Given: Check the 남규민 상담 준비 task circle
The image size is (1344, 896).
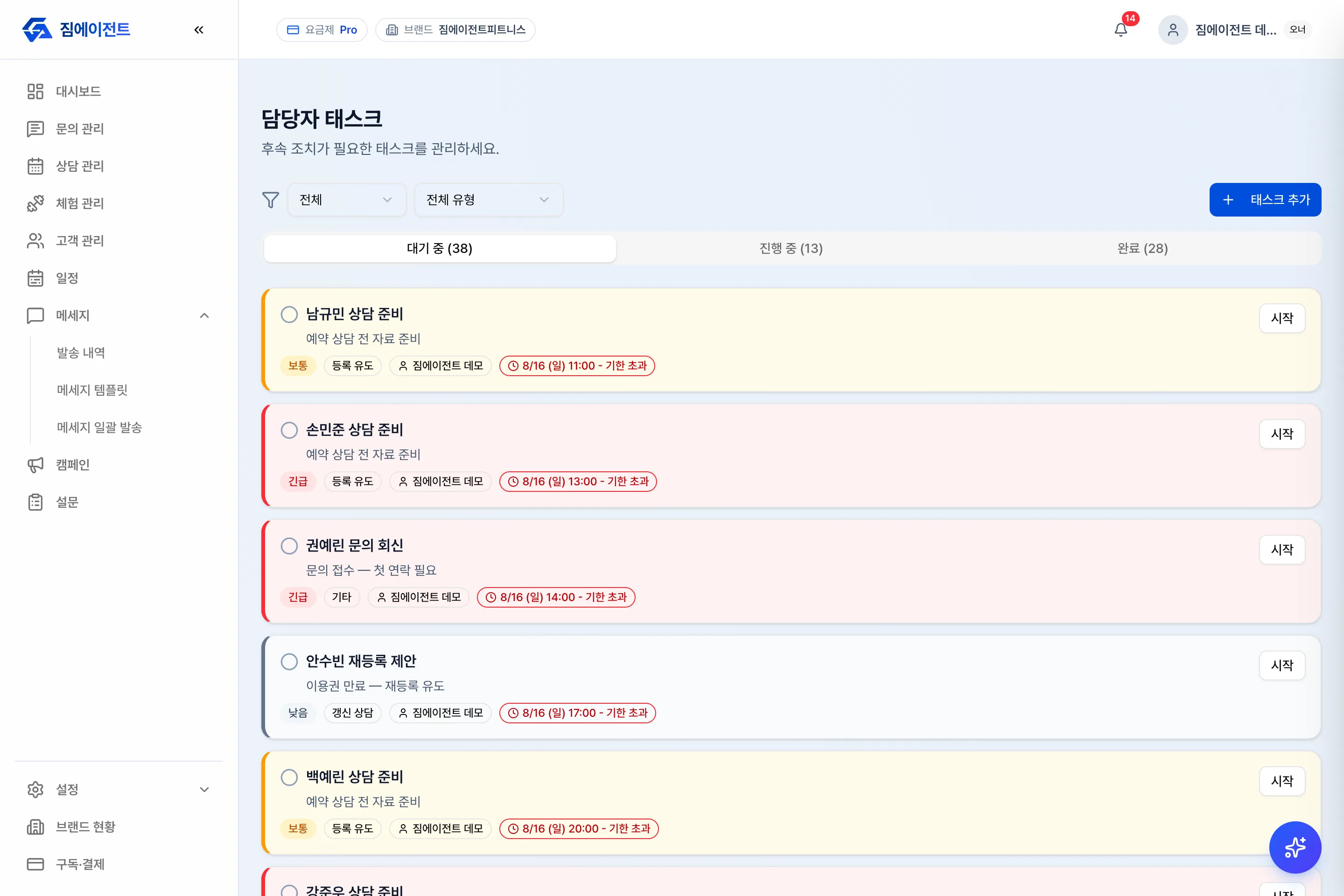Looking at the screenshot, I should pos(289,314).
